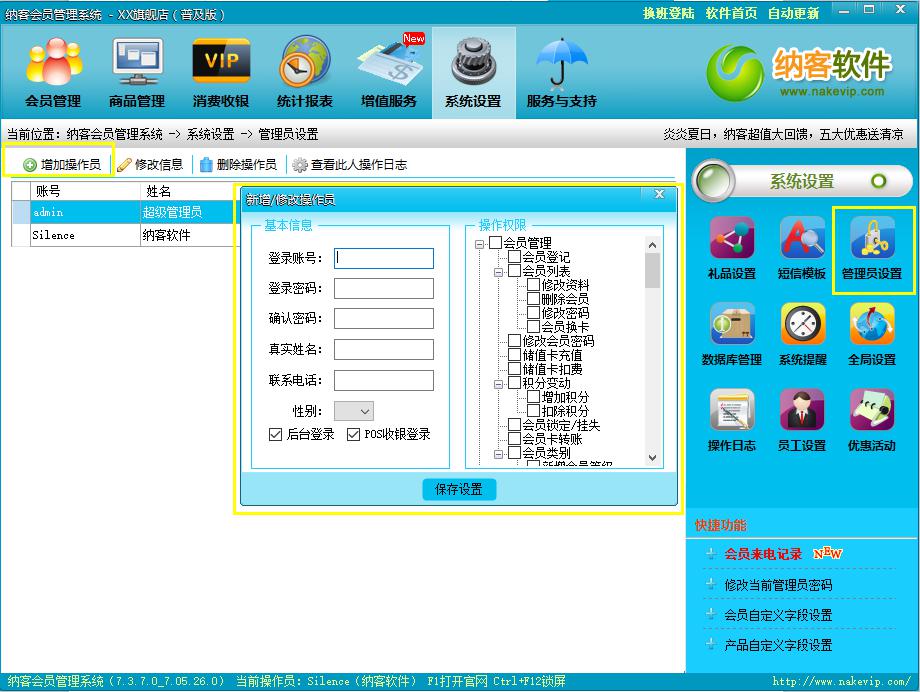Uncheck the 后台登录 checkbox
The height and width of the screenshot is (692, 920).
pos(276,435)
